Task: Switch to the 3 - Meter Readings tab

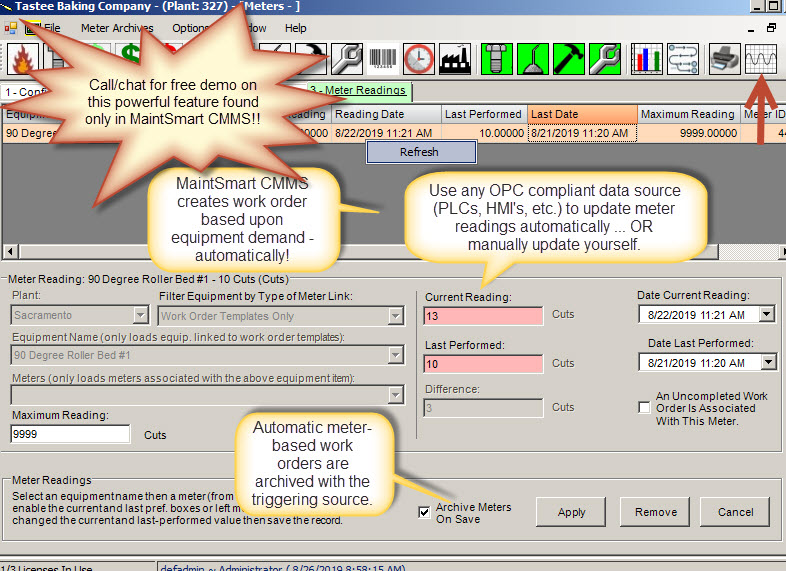Action: coord(358,90)
